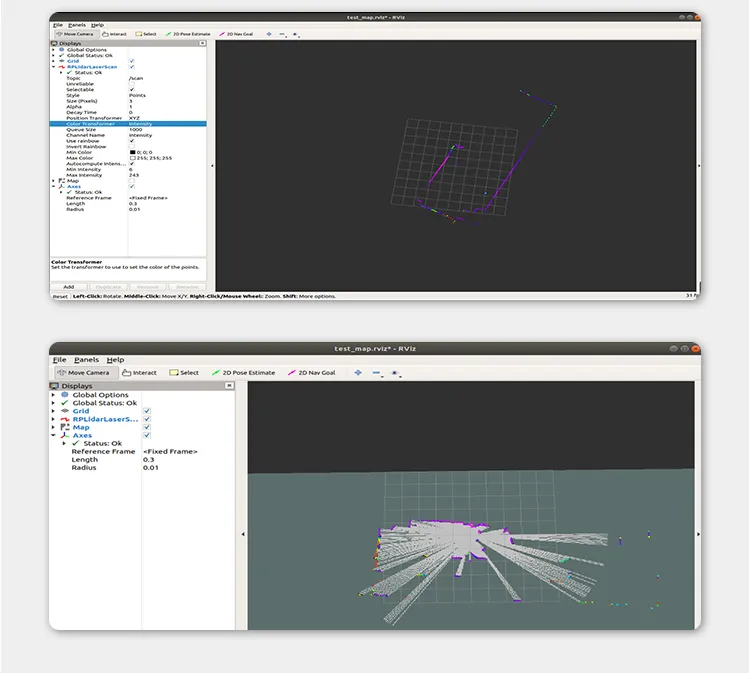Select Move Camera tool in lower RViz window
This screenshot has height=674, width=750.
point(85,373)
